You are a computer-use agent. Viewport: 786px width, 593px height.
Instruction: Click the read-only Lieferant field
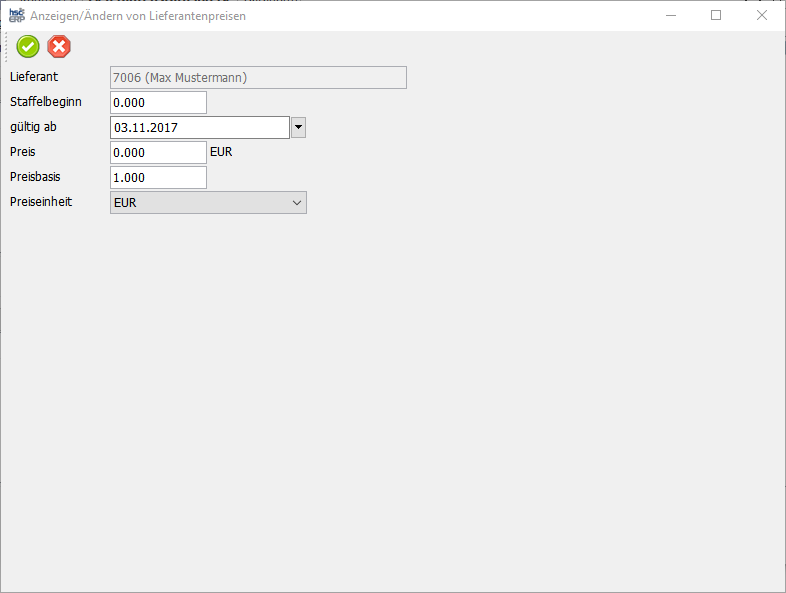[258, 78]
